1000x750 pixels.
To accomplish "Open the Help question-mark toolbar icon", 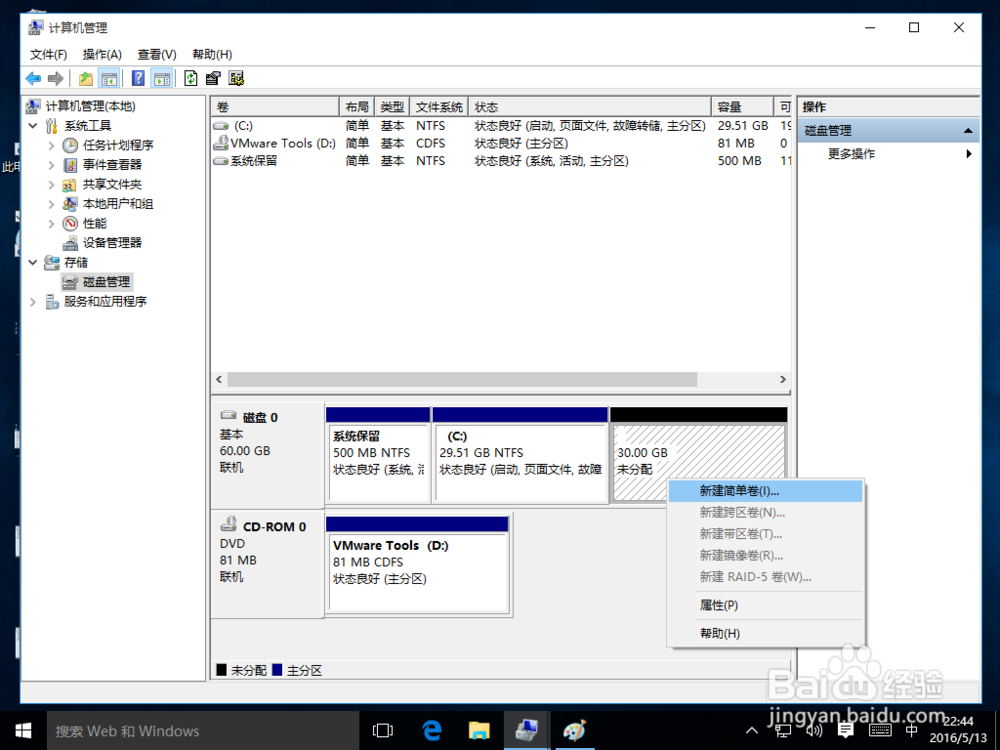I will click(x=138, y=78).
